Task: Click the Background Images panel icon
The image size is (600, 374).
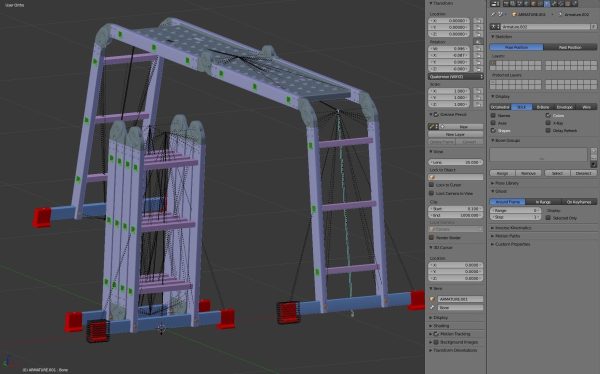Action: tap(436, 342)
